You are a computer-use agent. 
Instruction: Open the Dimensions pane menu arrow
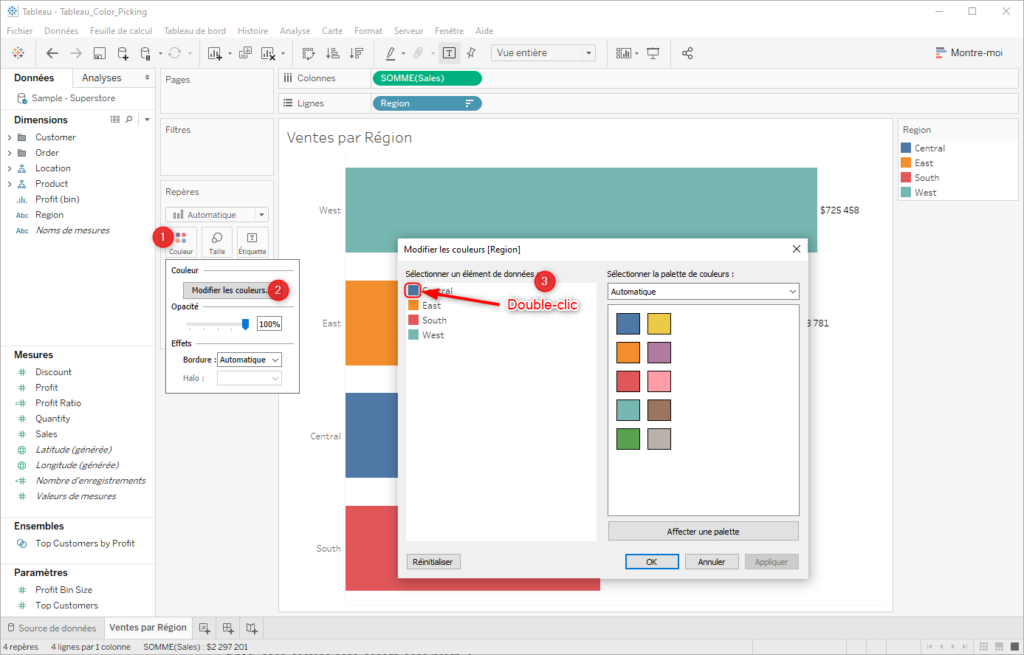coord(147,120)
